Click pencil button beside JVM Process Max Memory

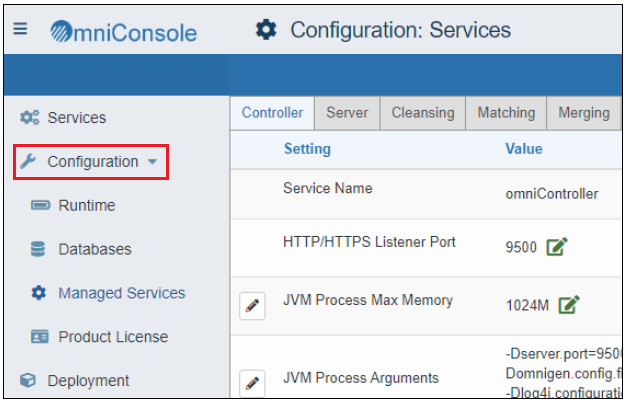click(x=252, y=306)
